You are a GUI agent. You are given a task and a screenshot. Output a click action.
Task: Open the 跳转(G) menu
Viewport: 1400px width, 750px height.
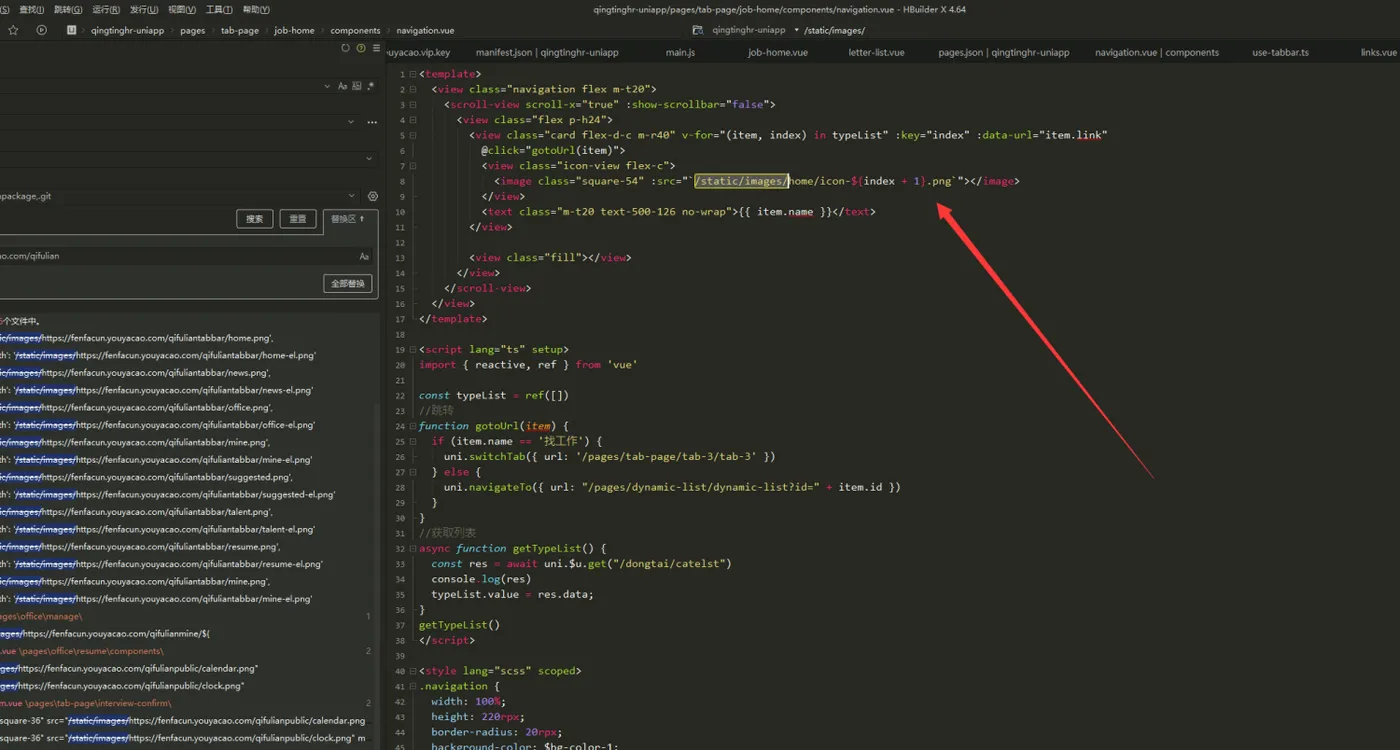pyautogui.click(x=68, y=9)
